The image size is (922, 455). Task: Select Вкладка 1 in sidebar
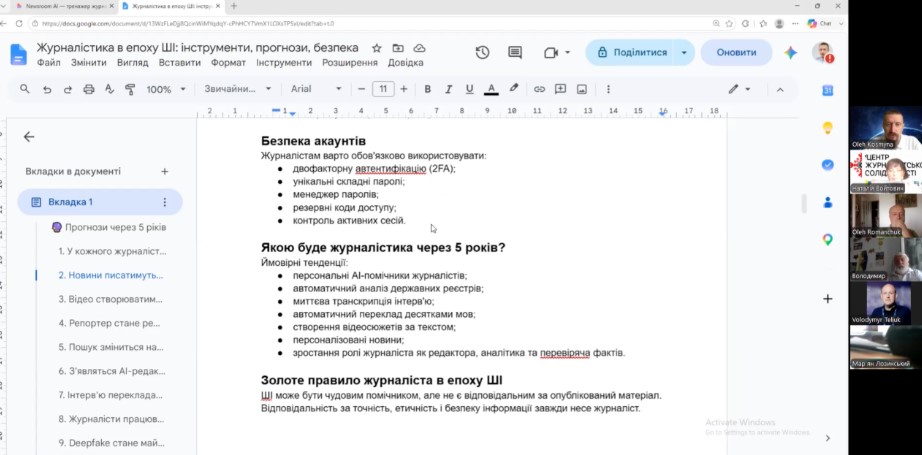[x=100, y=202]
